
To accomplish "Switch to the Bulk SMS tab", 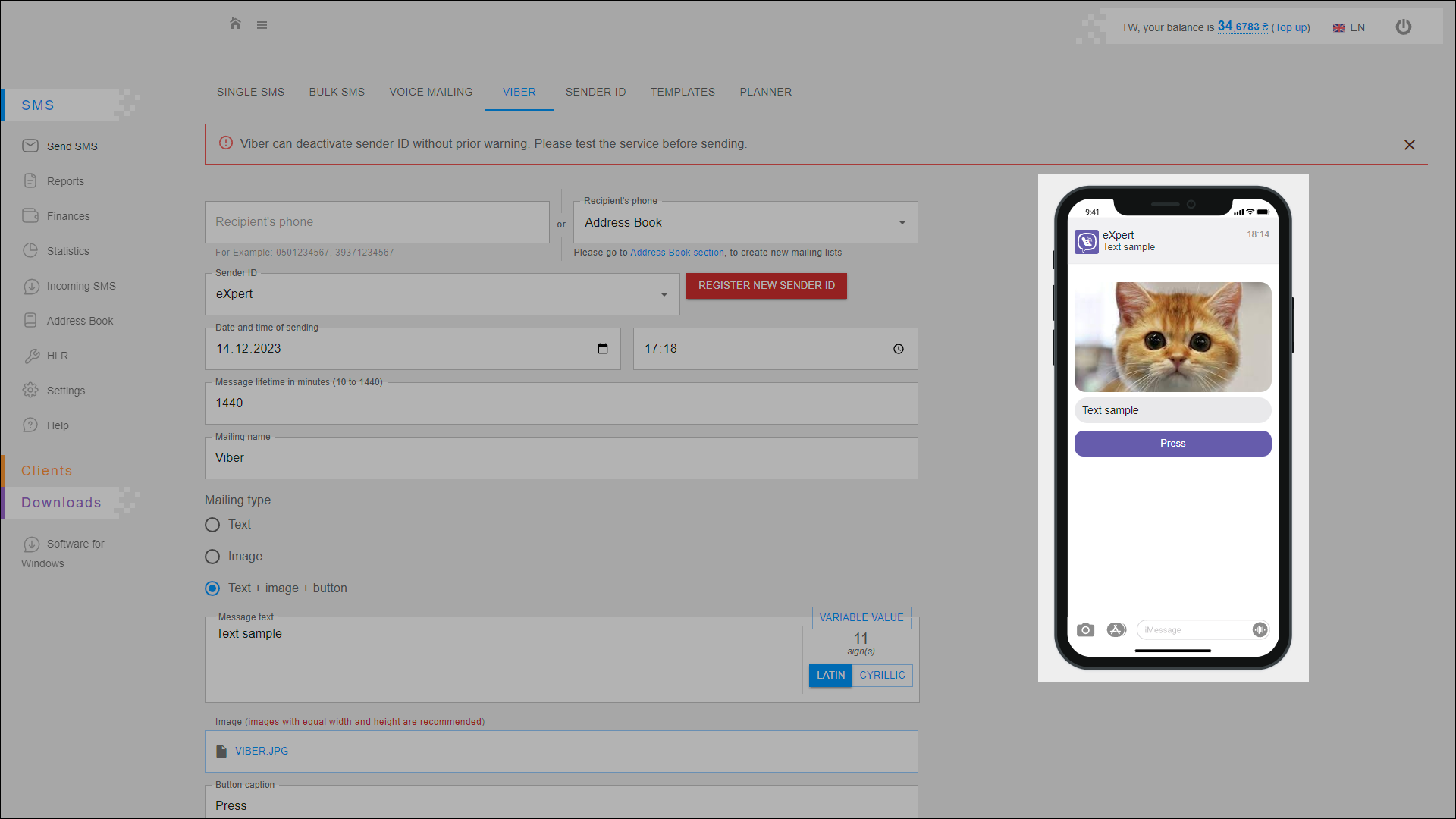I will click(x=337, y=92).
